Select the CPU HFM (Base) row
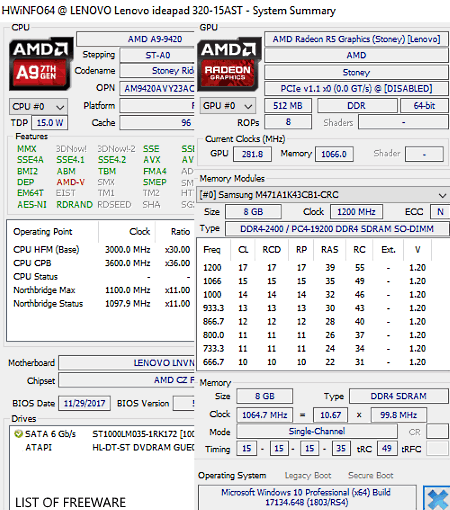 point(101,250)
